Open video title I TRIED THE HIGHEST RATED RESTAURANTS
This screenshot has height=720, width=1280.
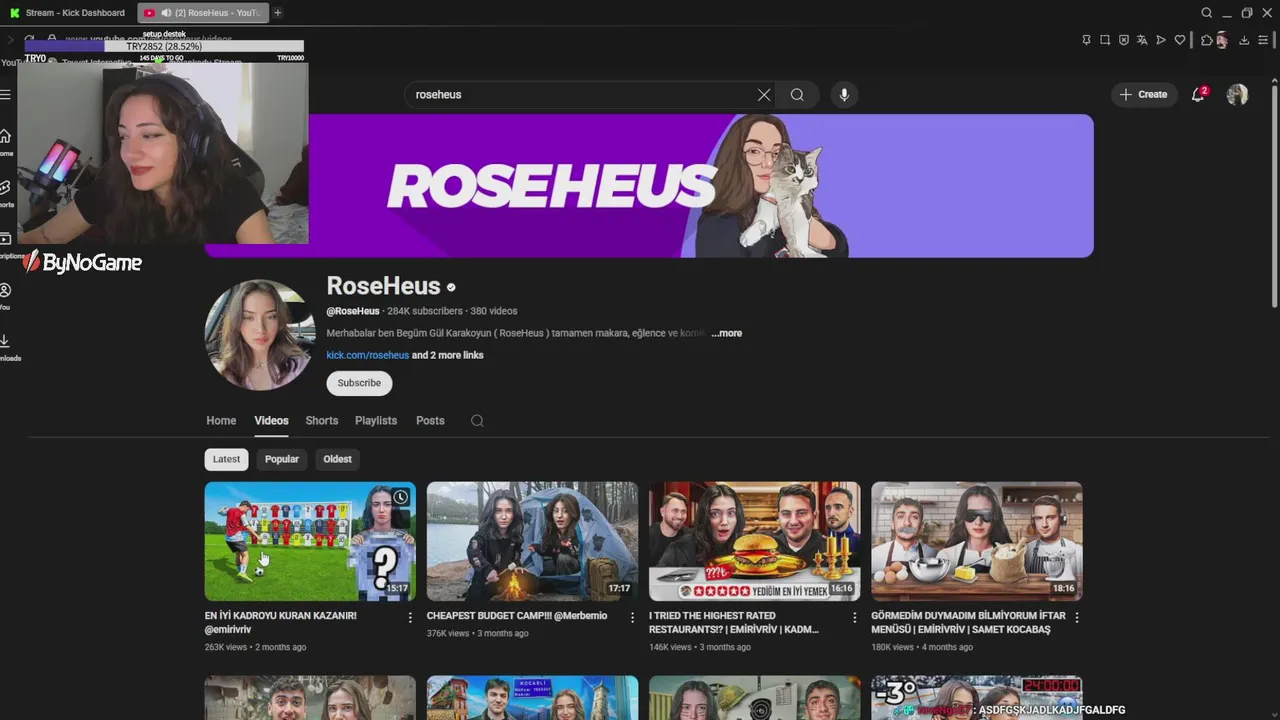(x=734, y=623)
